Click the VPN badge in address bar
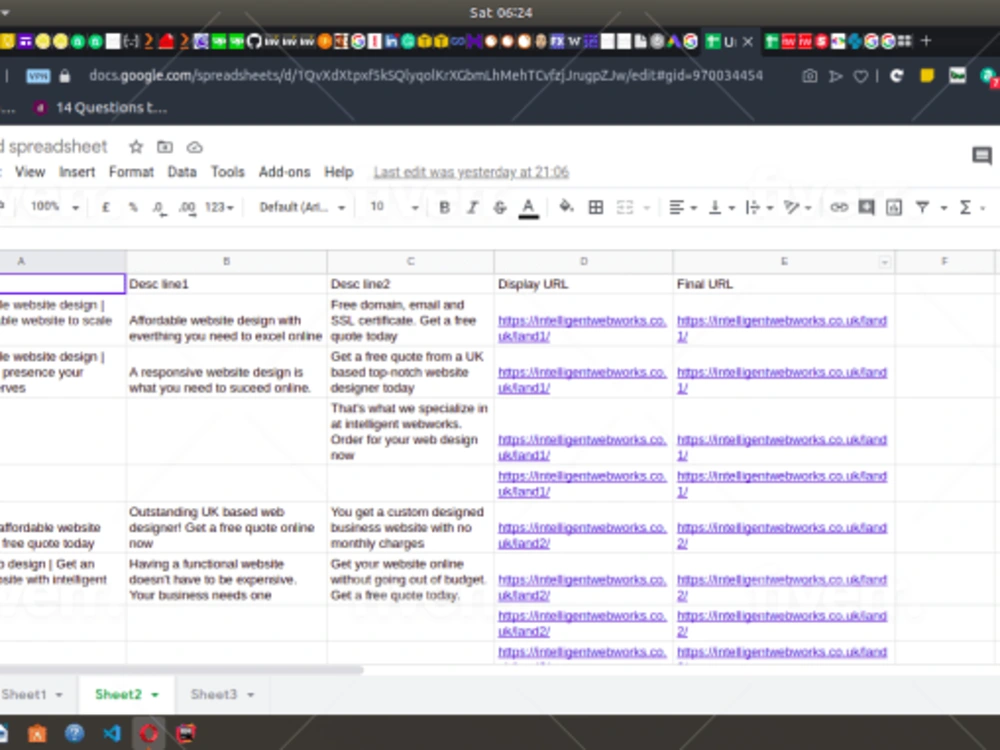This screenshot has width=1000, height=750. pyautogui.click(x=38, y=77)
